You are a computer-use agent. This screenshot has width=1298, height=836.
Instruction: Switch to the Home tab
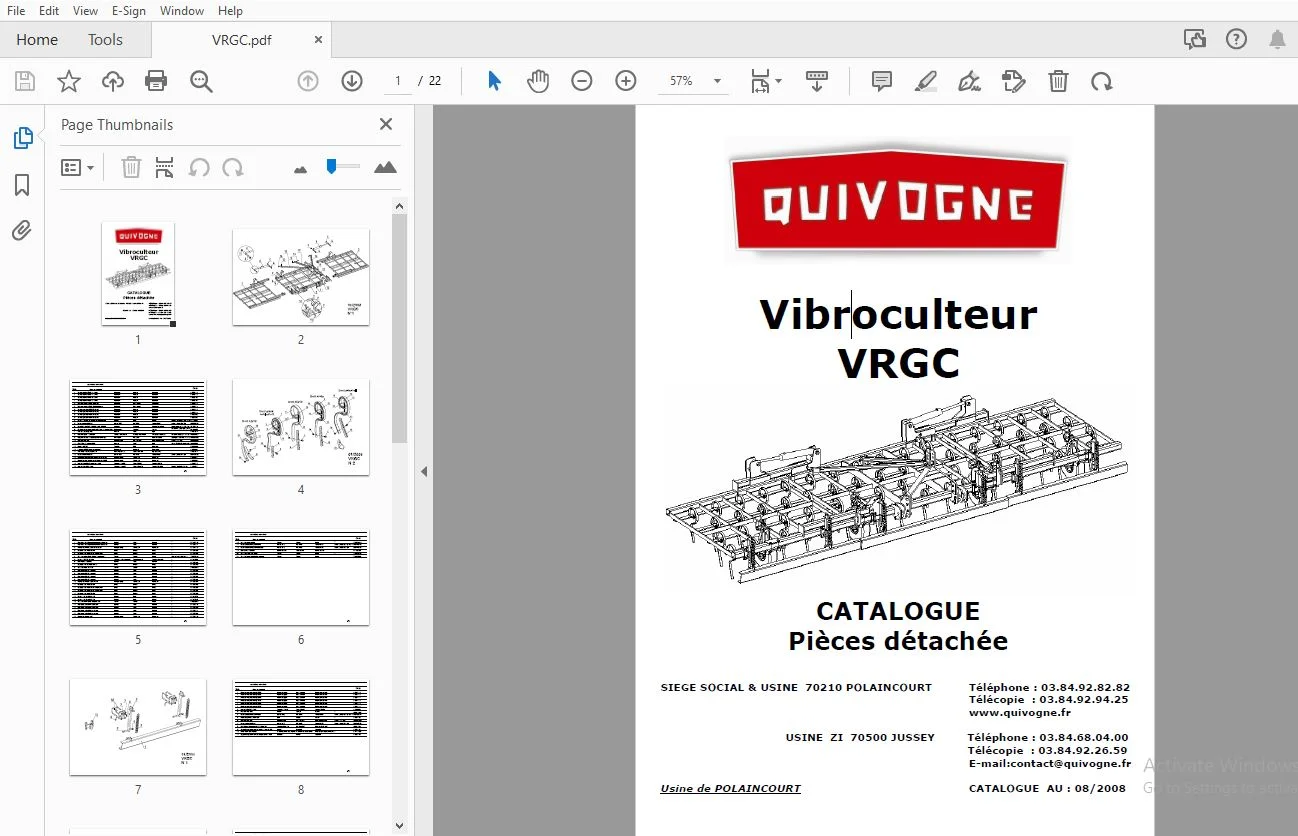(37, 40)
